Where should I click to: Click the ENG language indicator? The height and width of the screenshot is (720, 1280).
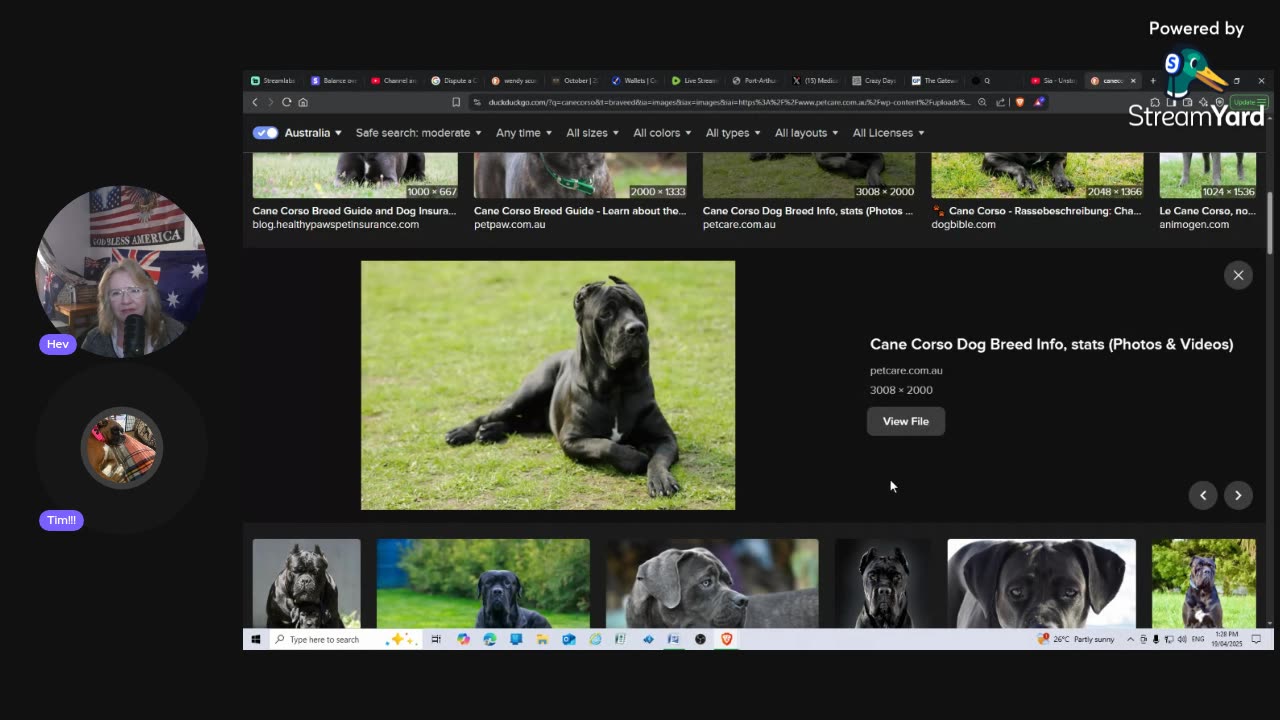point(1198,639)
